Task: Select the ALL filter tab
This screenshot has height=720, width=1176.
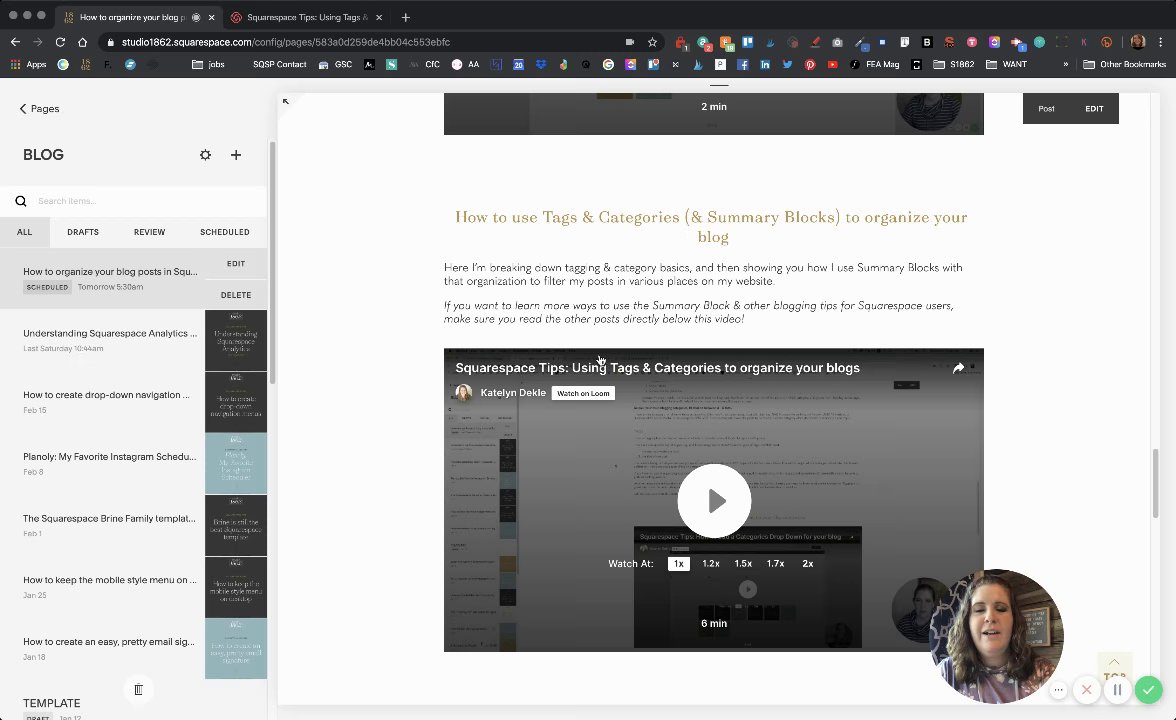Action: (25, 232)
